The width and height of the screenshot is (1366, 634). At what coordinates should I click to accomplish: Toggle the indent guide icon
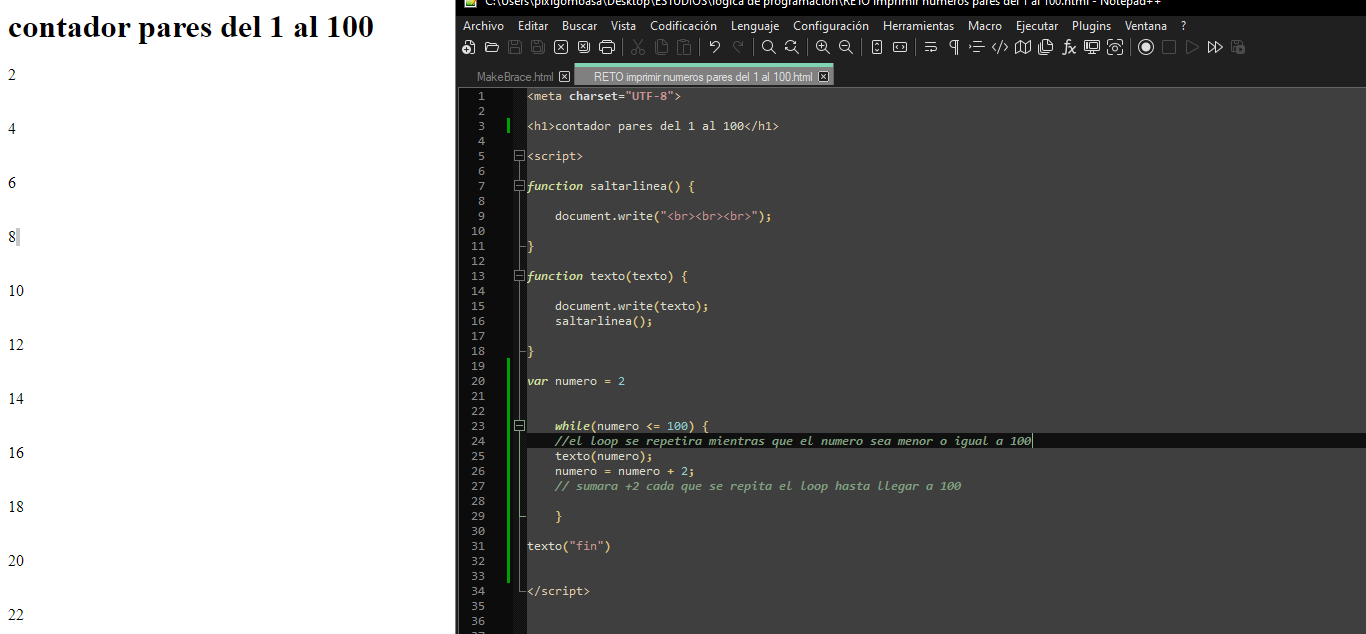coord(977,47)
